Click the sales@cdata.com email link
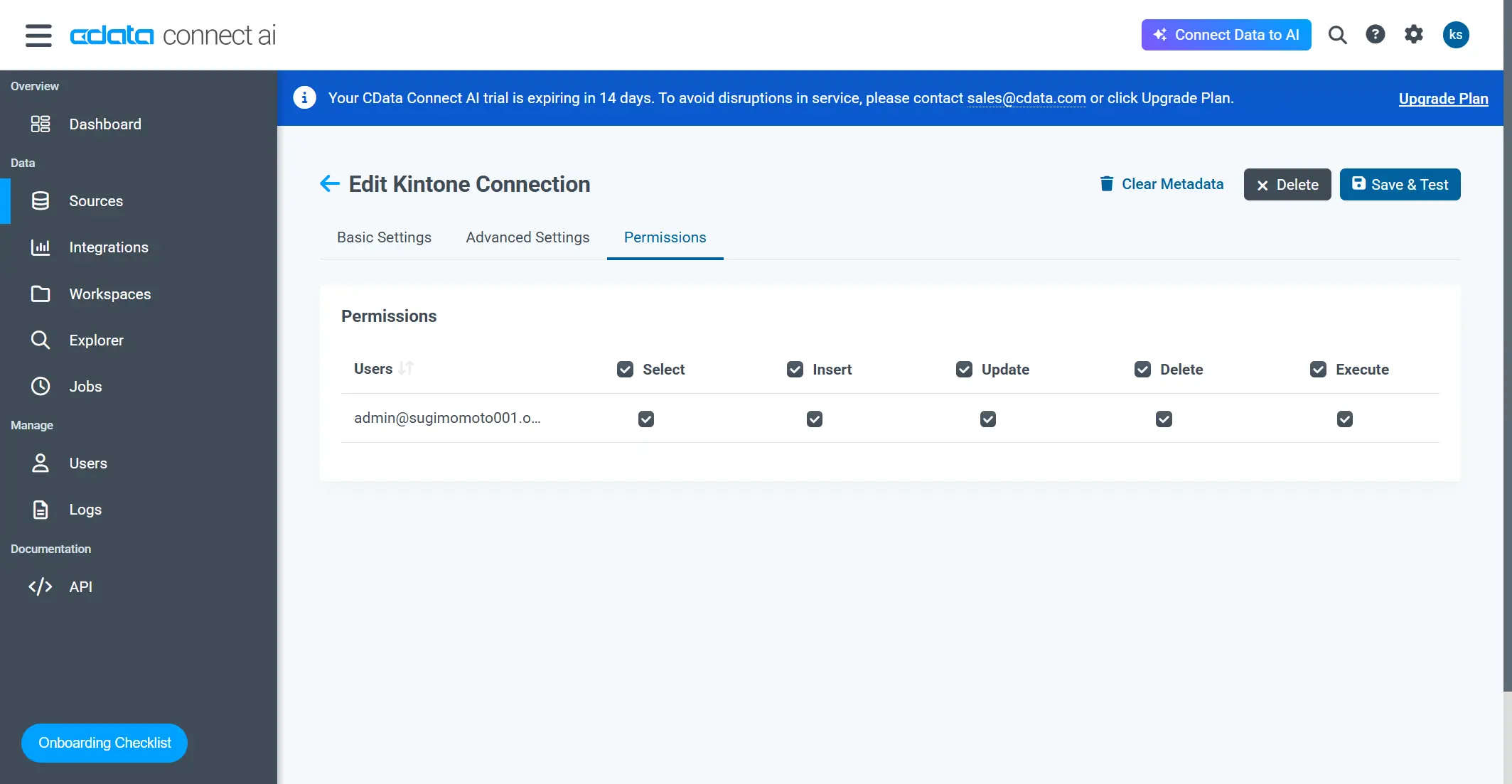 coord(1026,98)
